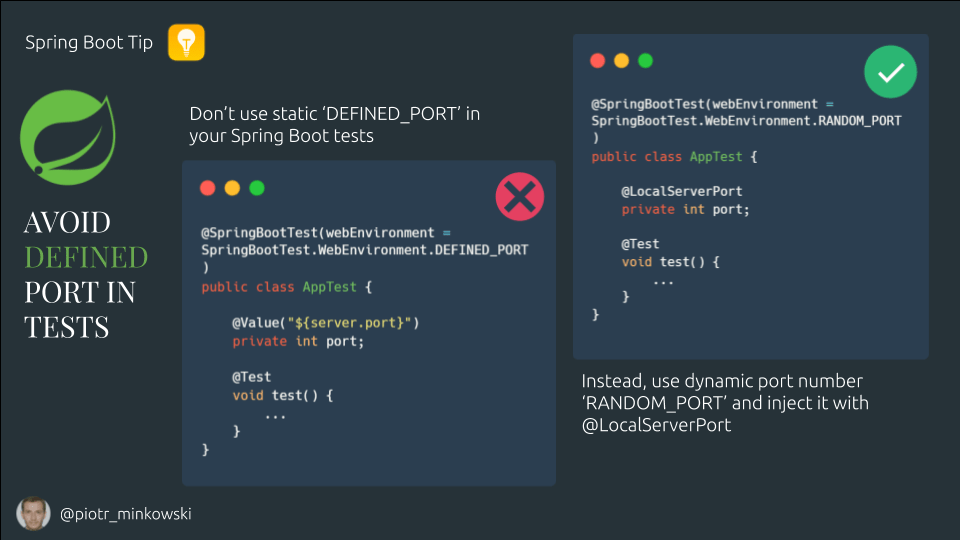Click 'void test() {' in right code window

[670, 262]
